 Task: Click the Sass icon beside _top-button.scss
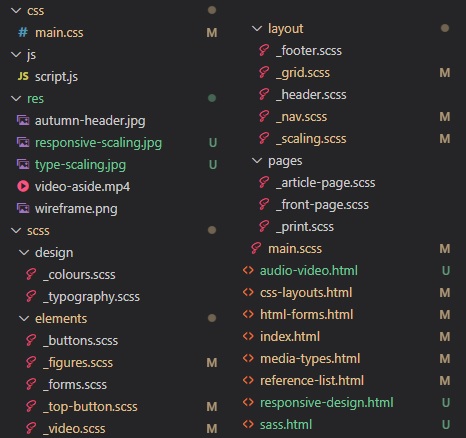pyautogui.click(x=31, y=406)
